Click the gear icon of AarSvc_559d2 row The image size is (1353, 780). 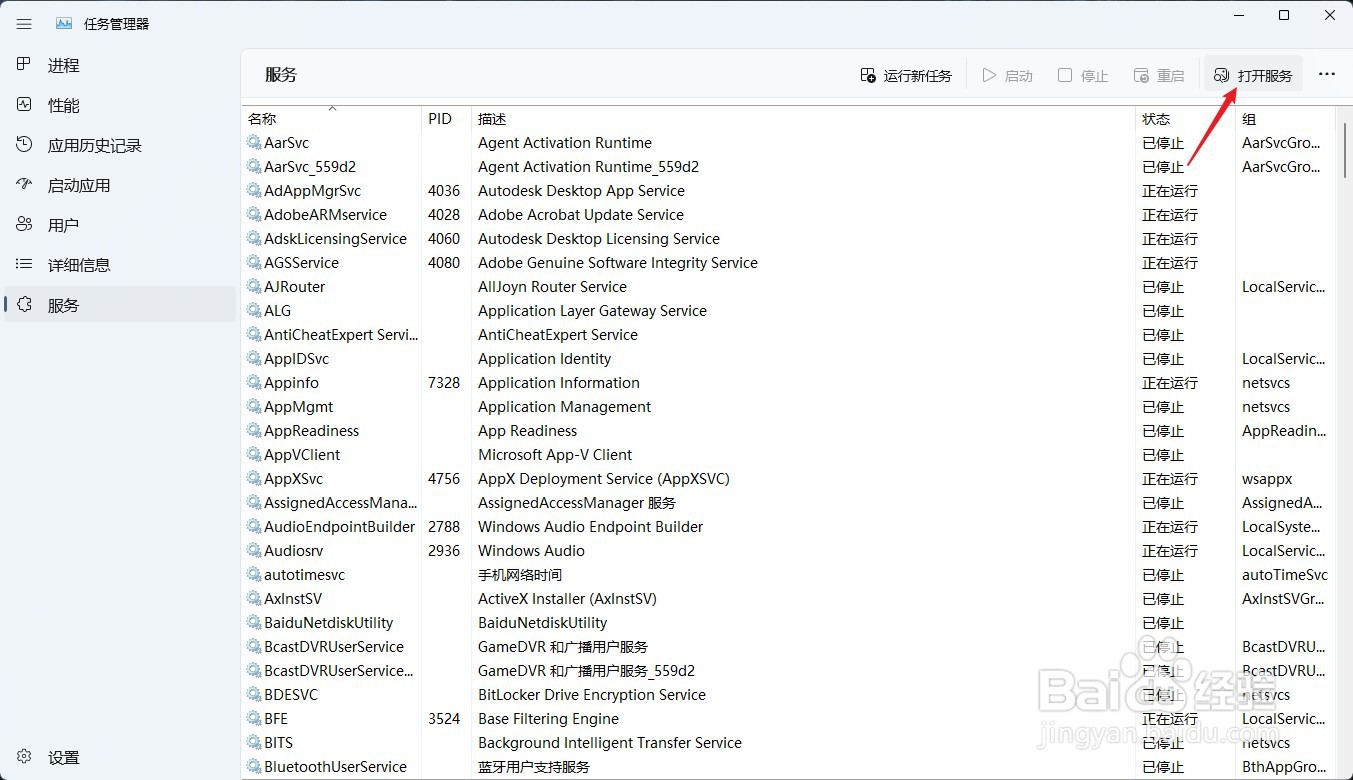(x=254, y=167)
